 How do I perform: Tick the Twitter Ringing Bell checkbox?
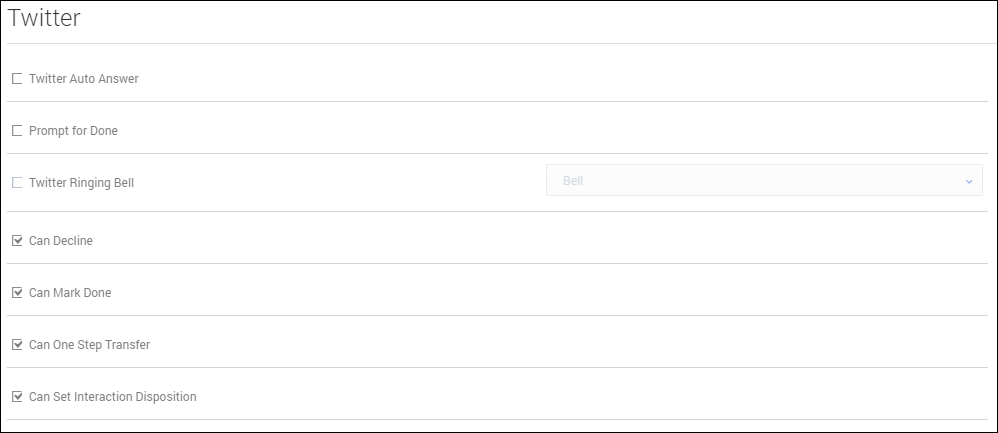coord(17,183)
